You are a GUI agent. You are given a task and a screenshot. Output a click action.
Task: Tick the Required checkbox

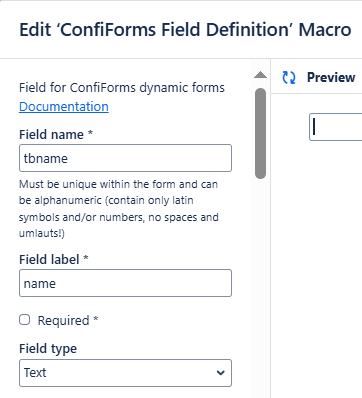pos(24,320)
